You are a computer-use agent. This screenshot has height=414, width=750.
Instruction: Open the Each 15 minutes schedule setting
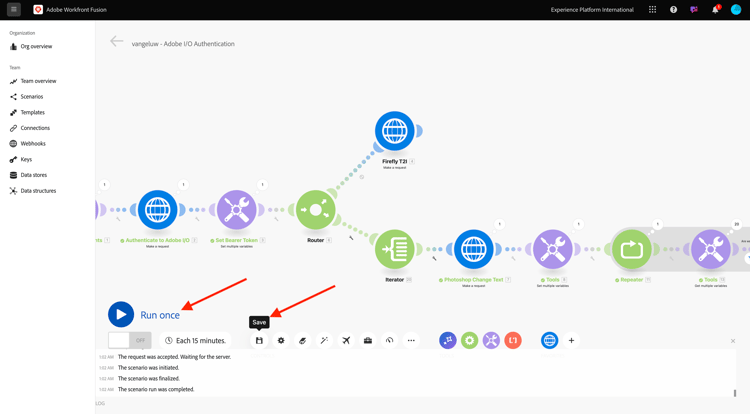(196, 340)
